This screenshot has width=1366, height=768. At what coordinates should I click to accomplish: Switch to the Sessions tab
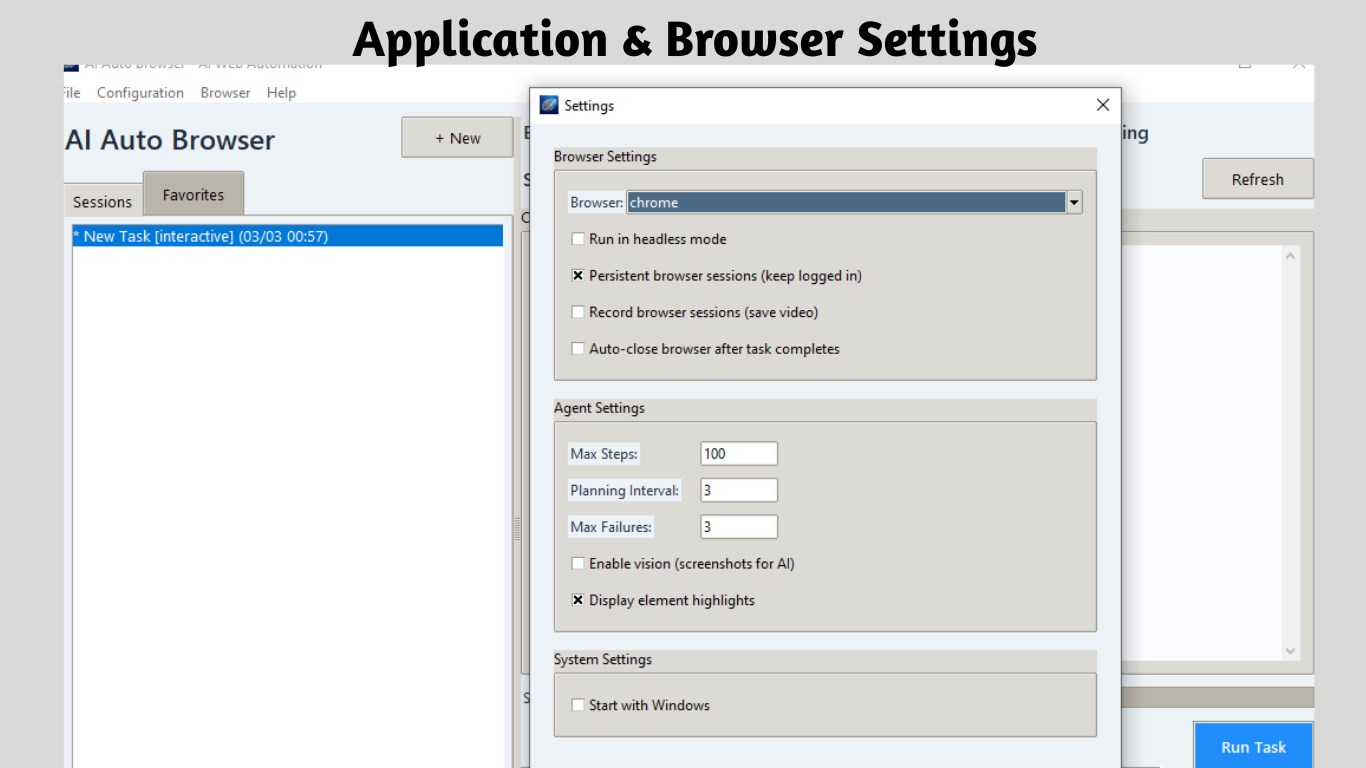102,201
